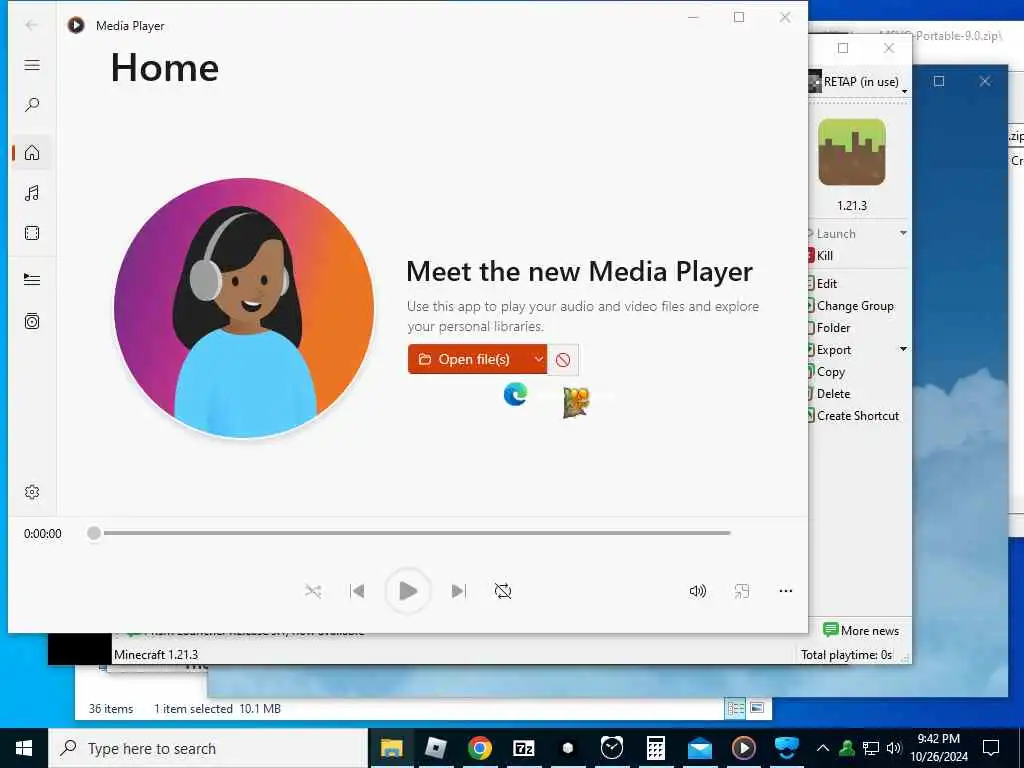Open Roblox from the taskbar
Image resolution: width=1024 pixels, height=768 pixels.
pyautogui.click(x=436, y=748)
